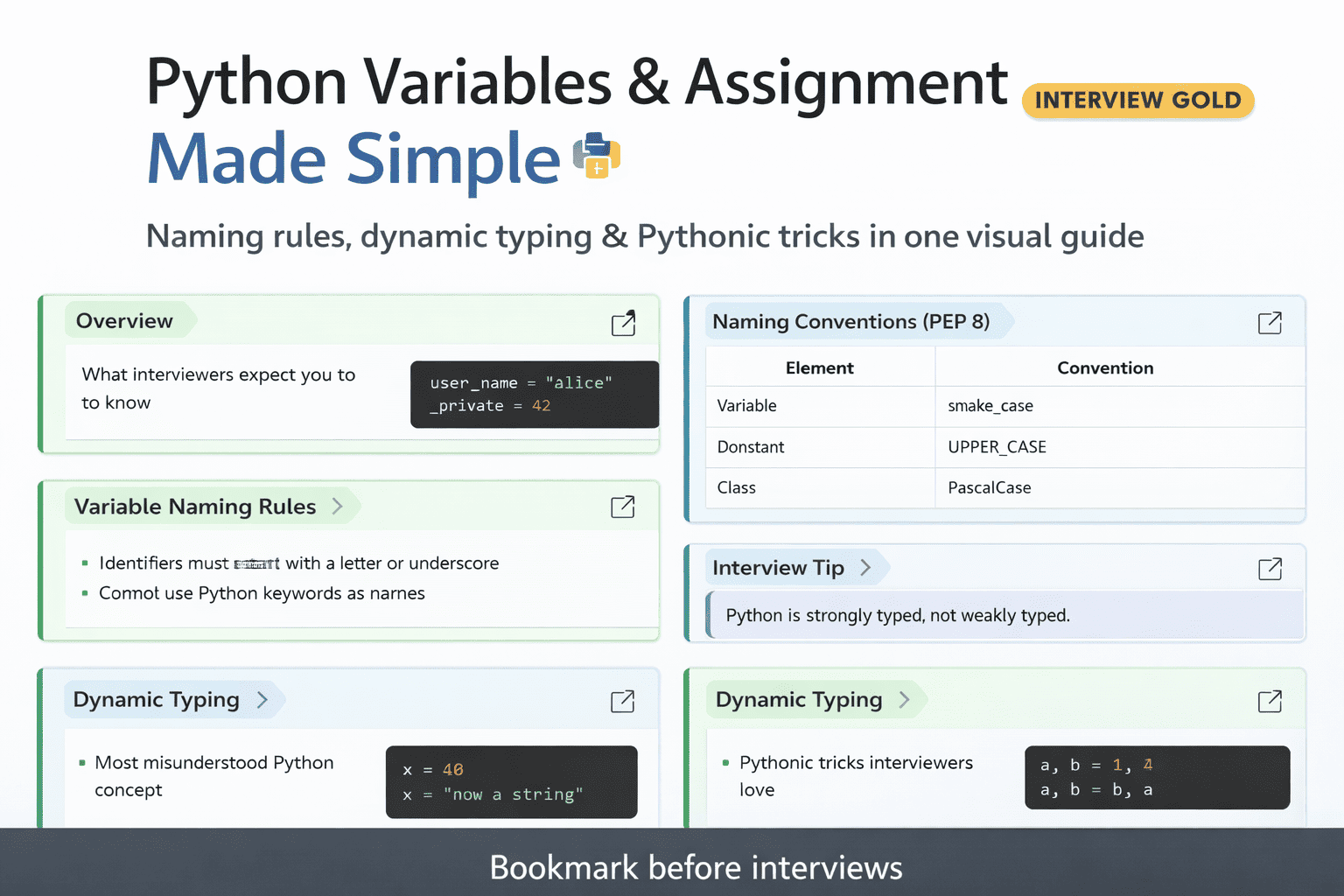Viewport: 1344px width, 896px height.
Task: Click the Python logo beside Made Simple
Action: click(597, 157)
